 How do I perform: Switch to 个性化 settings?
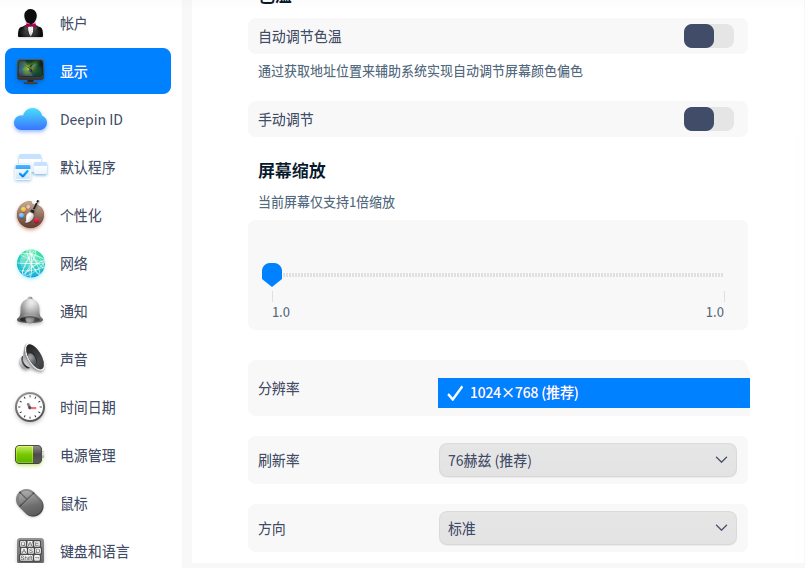(x=88, y=215)
